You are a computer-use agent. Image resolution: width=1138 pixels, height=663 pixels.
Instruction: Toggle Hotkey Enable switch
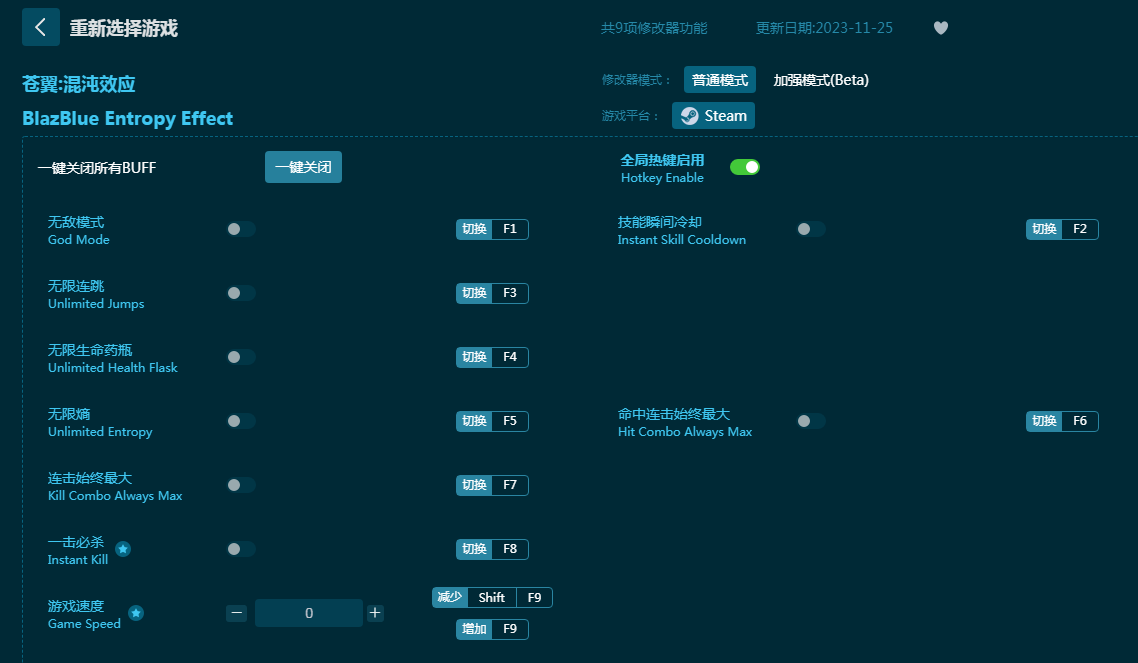pos(745,168)
